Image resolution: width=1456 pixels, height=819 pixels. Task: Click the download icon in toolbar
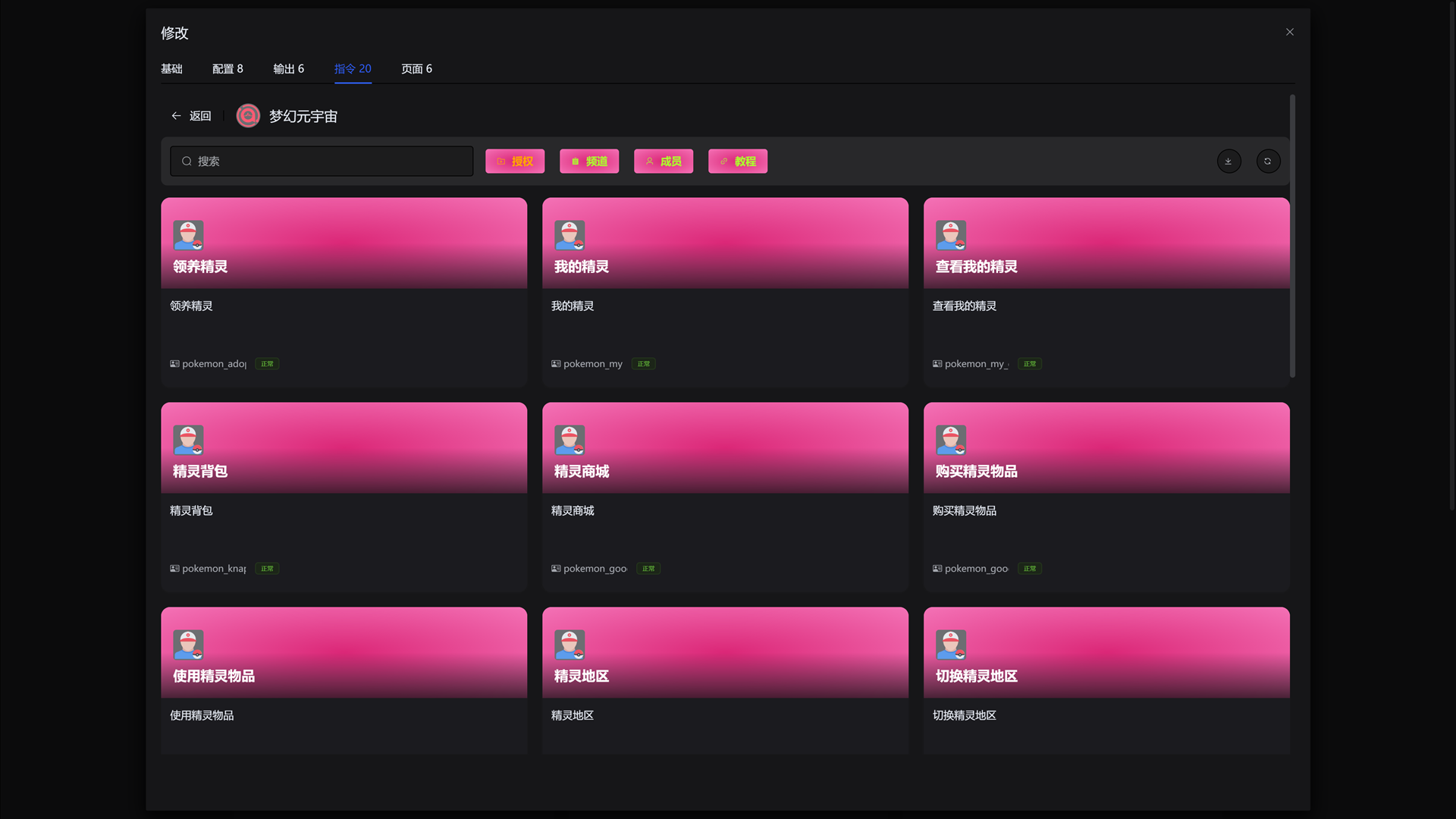click(x=1228, y=161)
